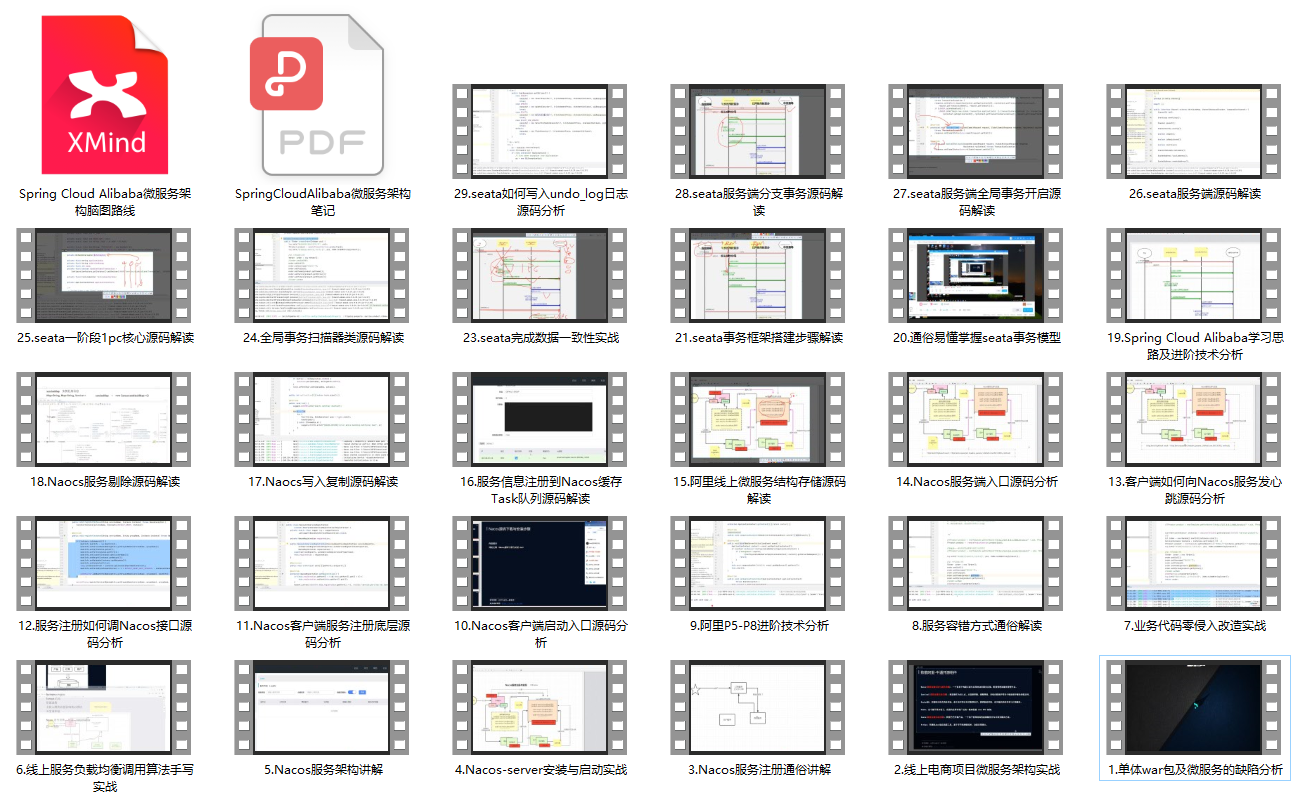1307x810 pixels.
Task: Click the label '26.seata服务端源码解读'
Action: point(1195,194)
